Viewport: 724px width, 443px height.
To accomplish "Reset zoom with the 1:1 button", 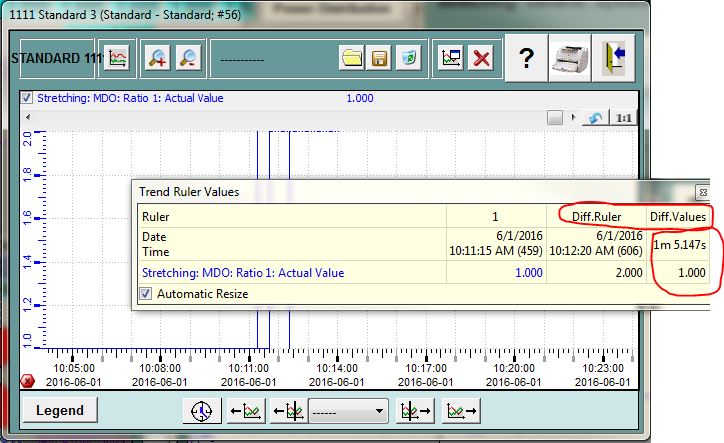I will click(624, 118).
